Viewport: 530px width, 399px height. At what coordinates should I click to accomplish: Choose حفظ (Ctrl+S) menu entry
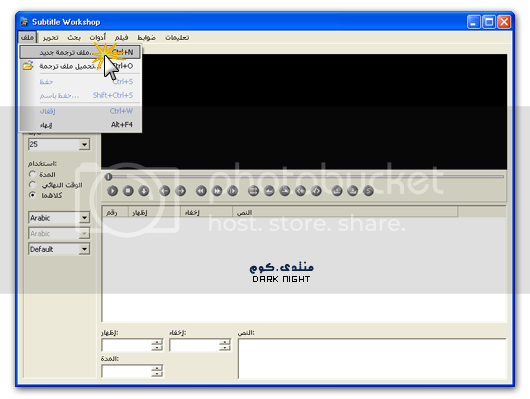pos(80,82)
